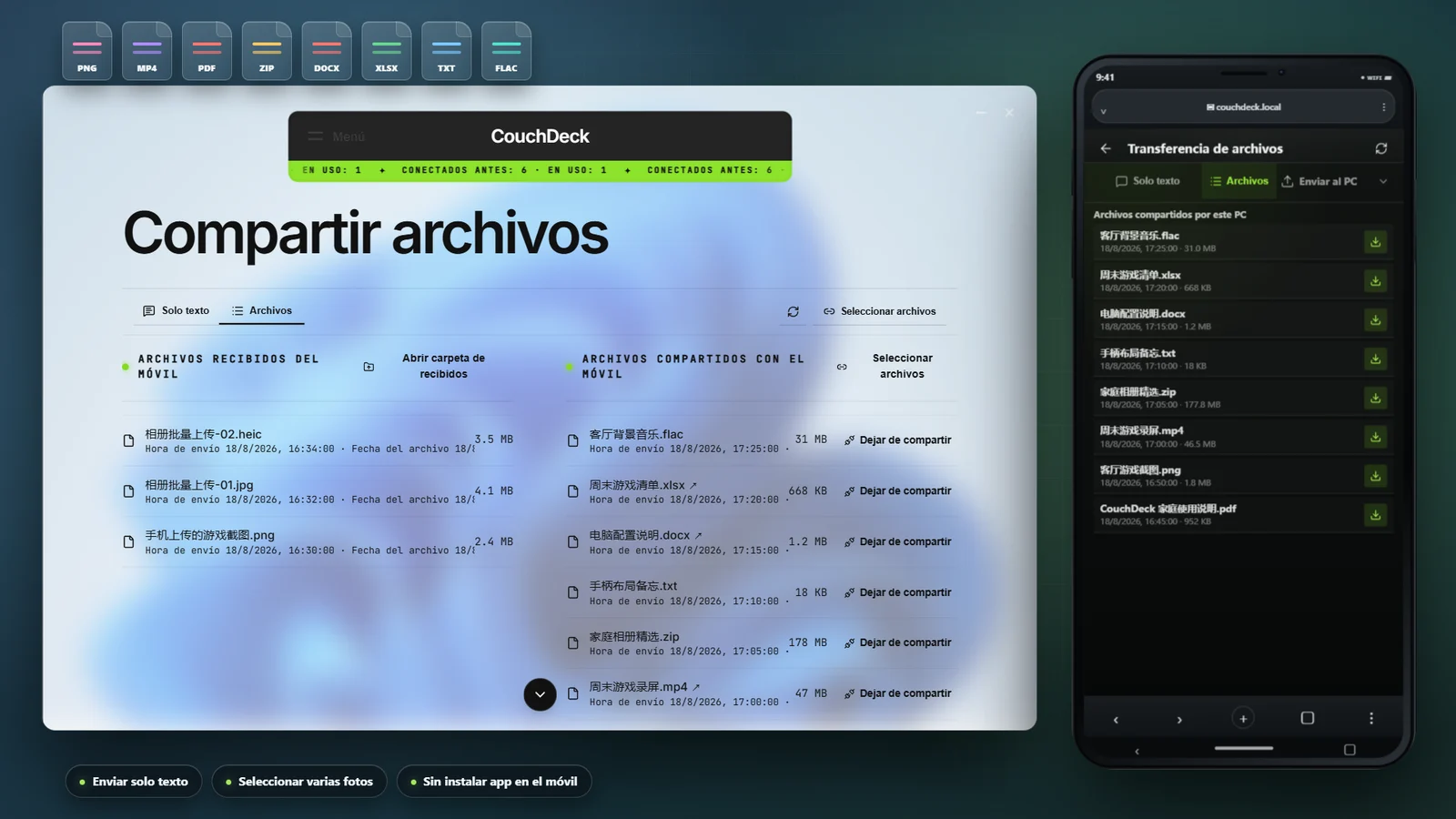Select Solo texto tab on phone
The width and height of the screenshot is (1456, 819).
[x=1148, y=181]
